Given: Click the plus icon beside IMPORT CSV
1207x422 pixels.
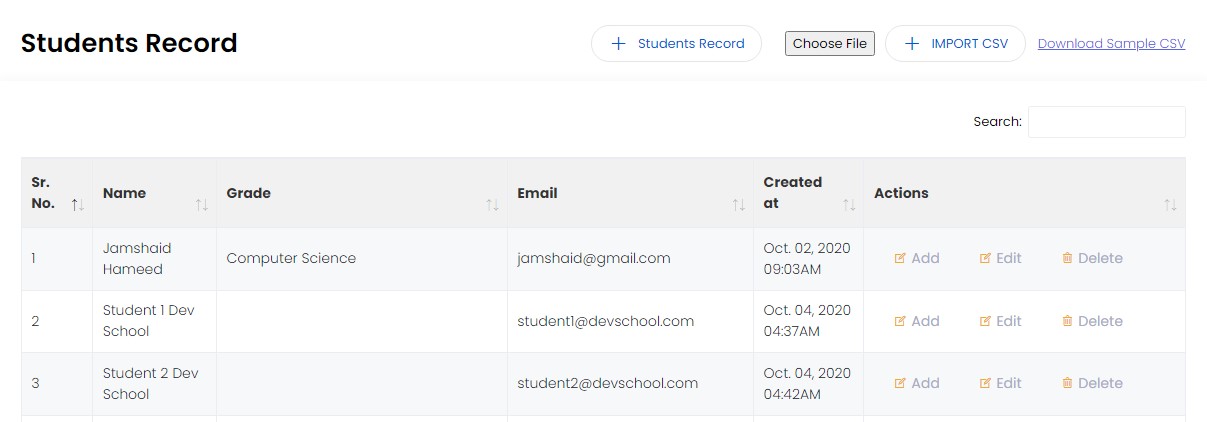Looking at the screenshot, I should coord(911,44).
